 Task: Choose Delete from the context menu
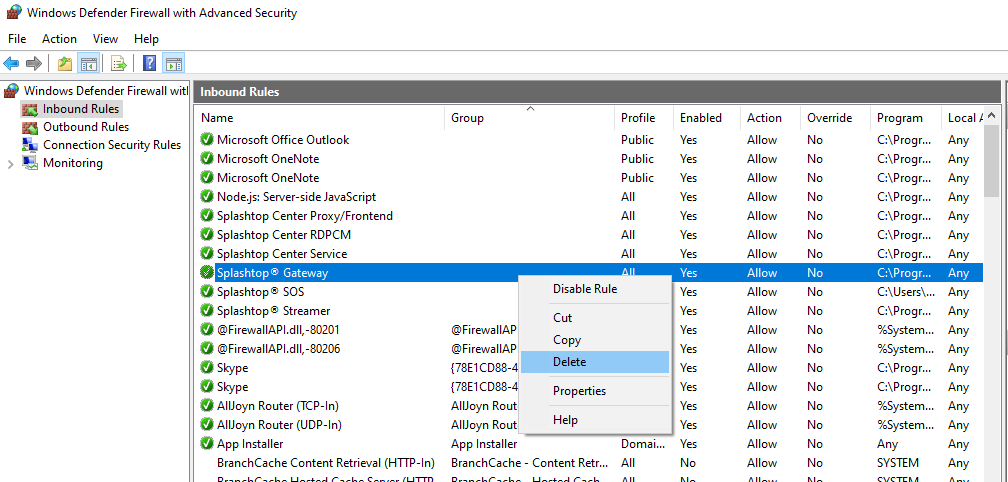569,362
